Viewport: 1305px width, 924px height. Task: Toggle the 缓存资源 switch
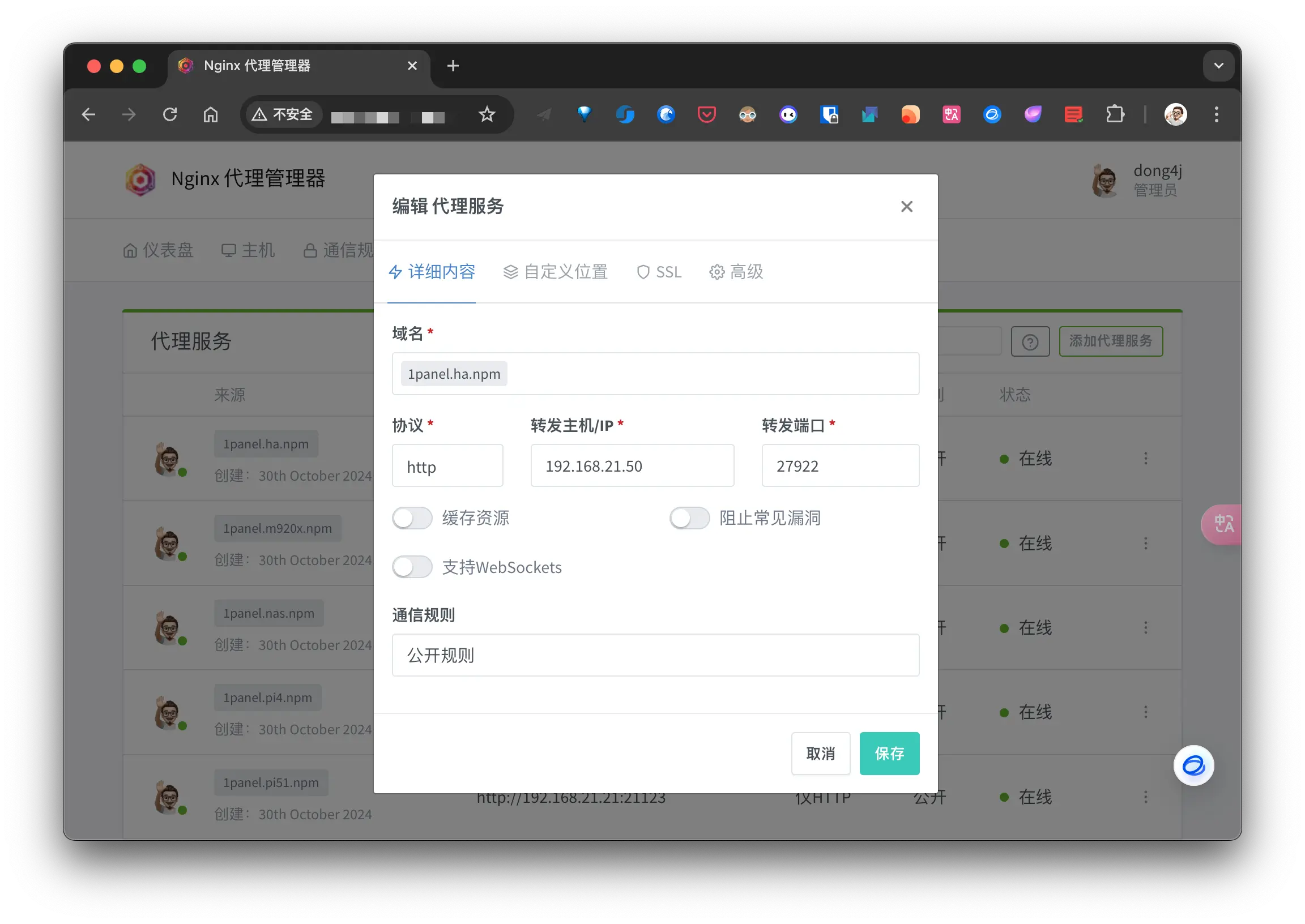point(412,518)
